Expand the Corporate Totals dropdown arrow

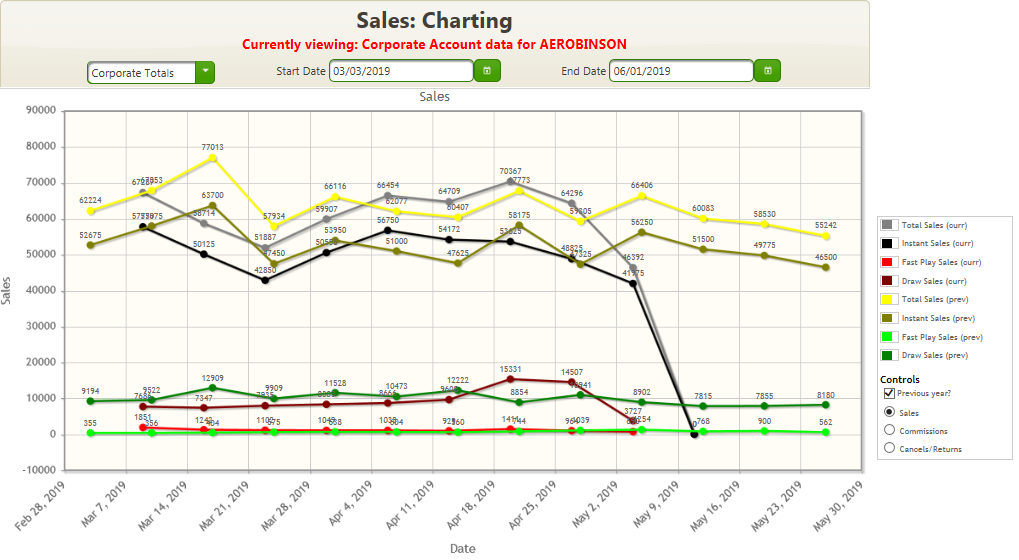click(x=205, y=72)
